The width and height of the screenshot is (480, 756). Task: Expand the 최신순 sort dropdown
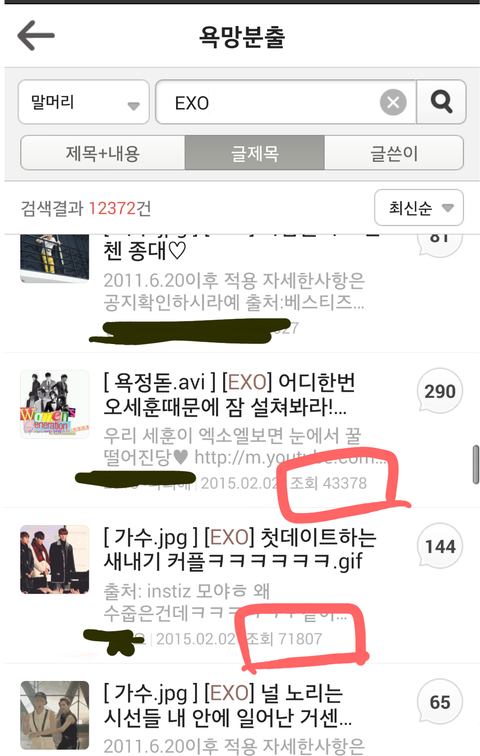[419, 208]
